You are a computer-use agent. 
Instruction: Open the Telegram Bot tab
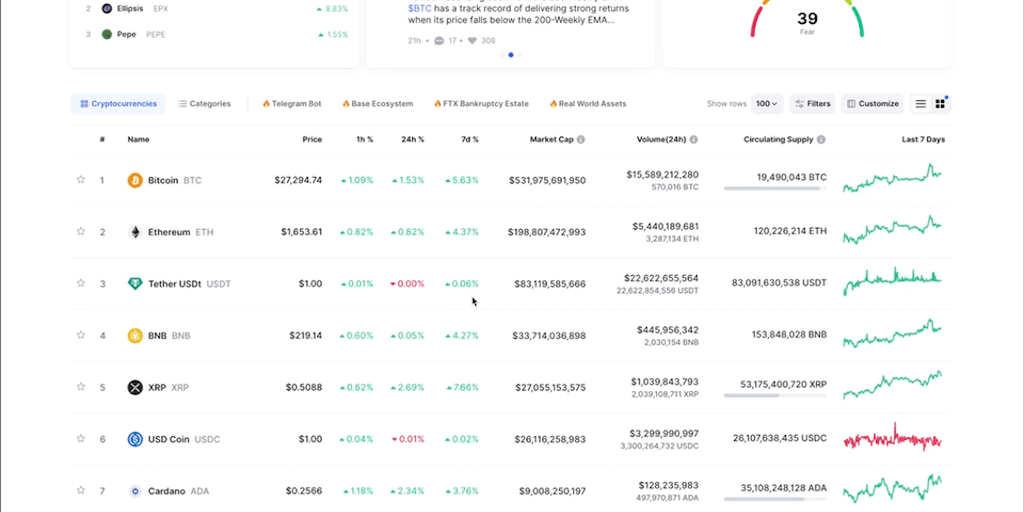[292, 104]
